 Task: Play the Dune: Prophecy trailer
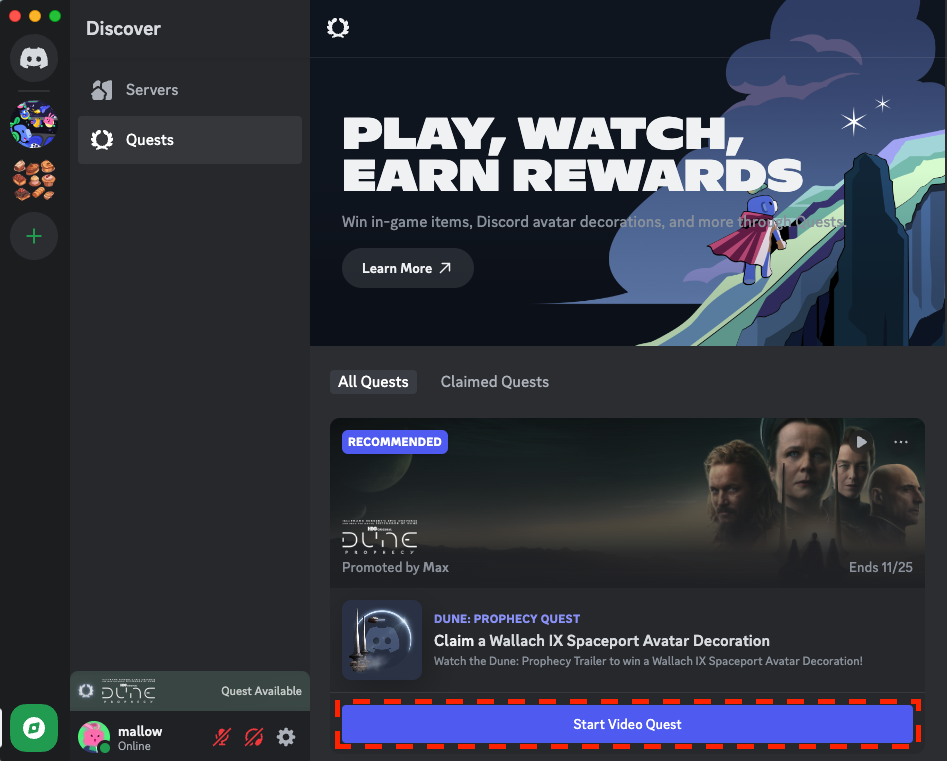pyautogui.click(x=861, y=441)
